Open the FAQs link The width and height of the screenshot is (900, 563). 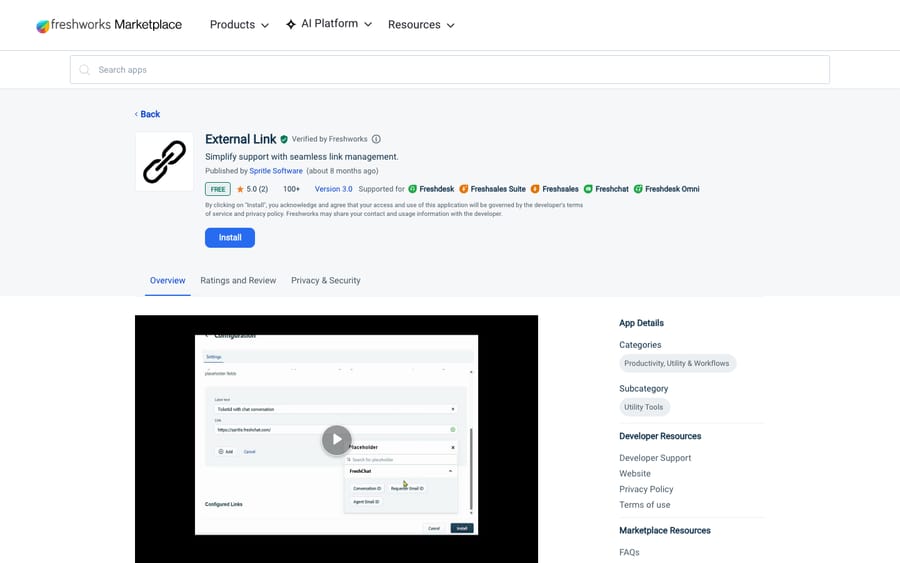(629, 552)
